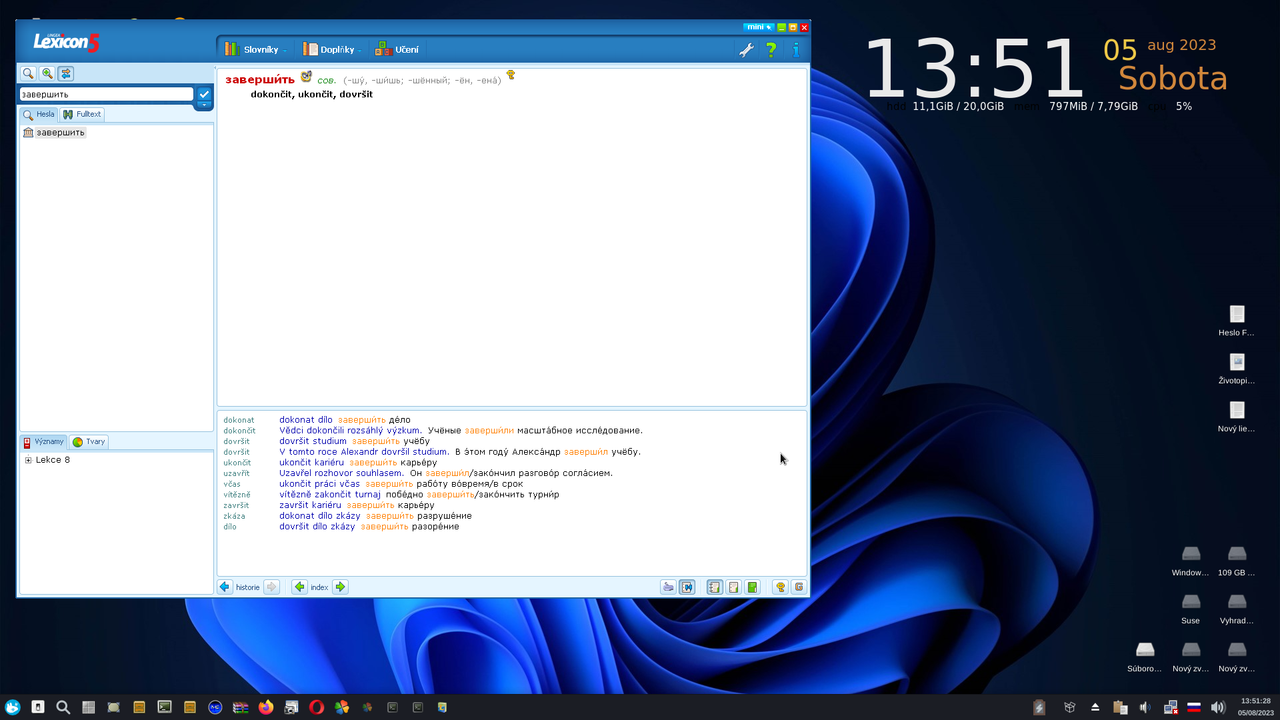Image resolution: width=1280 pixels, height=720 pixels.
Task: Click the zoom-in magnifier with plus sign
Action: click(47, 74)
